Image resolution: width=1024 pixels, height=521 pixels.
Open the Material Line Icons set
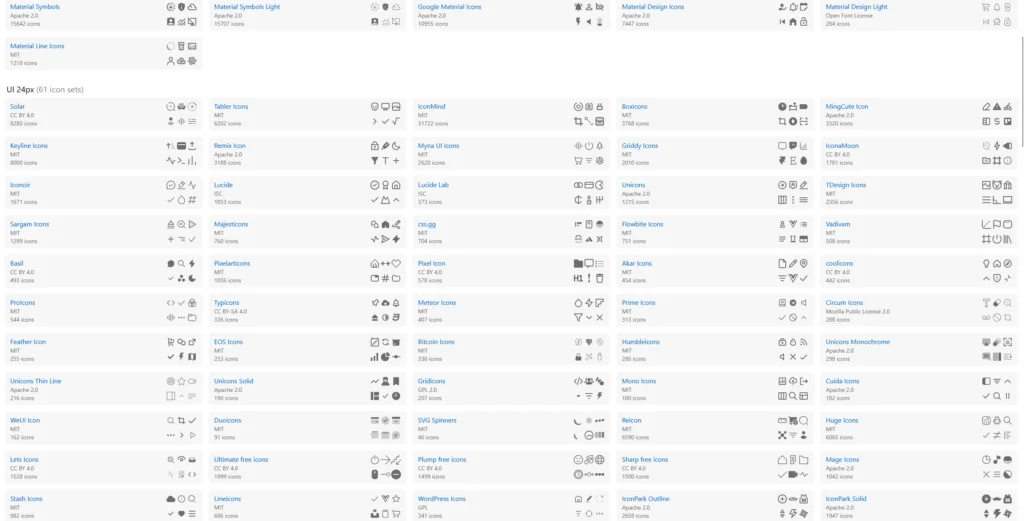click(37, 46)
